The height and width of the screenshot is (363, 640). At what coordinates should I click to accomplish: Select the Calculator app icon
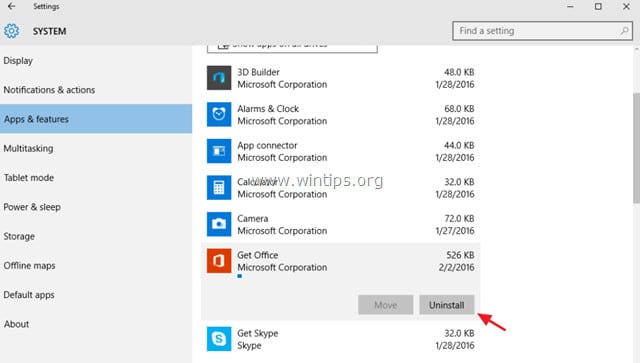[219, 187]
